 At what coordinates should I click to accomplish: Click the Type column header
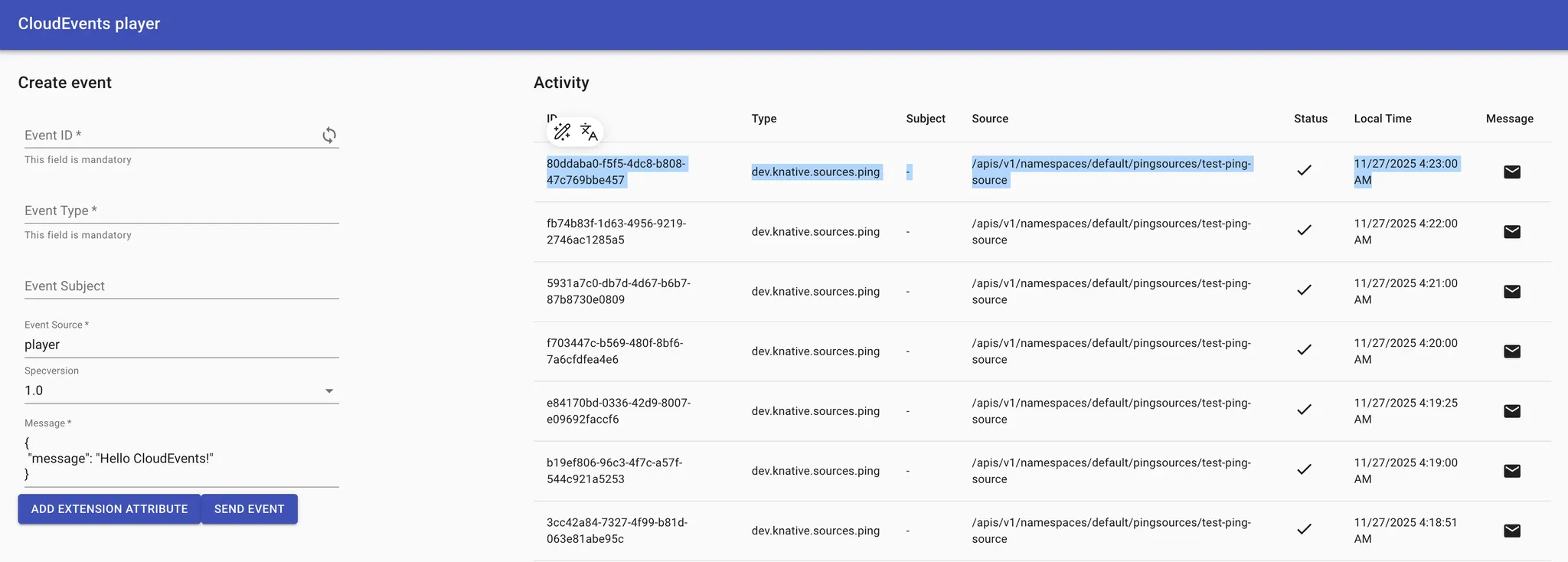763,119
